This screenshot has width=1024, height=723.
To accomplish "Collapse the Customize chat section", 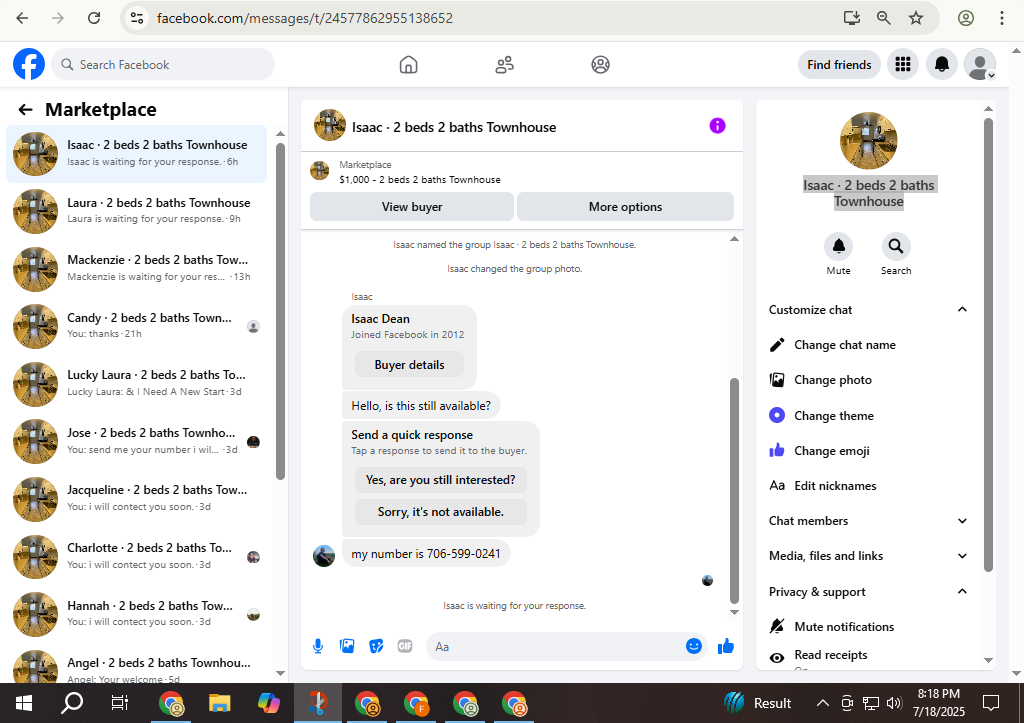I will 962,310.
